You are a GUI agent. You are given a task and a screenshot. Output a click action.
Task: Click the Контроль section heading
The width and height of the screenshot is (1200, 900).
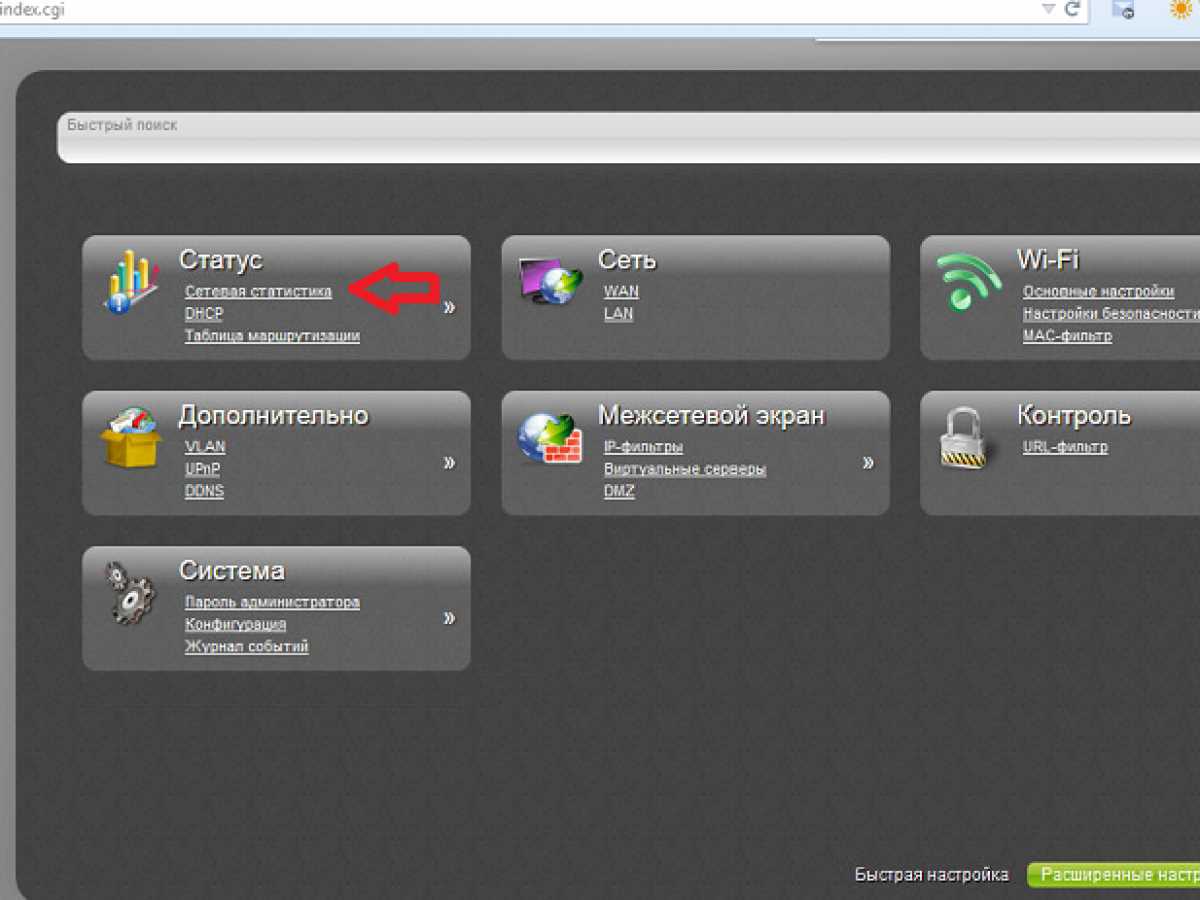(x=1074, y=415)
